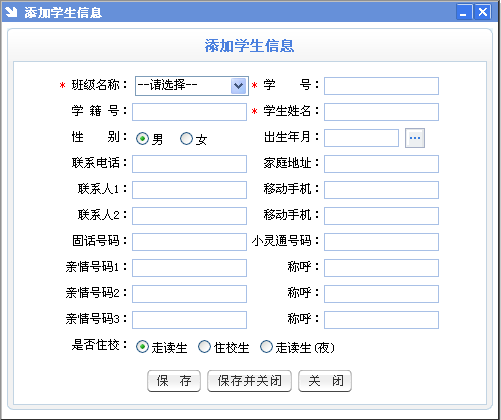Click the arrow icon in the title bar

pyautogui.click(x=11, y=12)
